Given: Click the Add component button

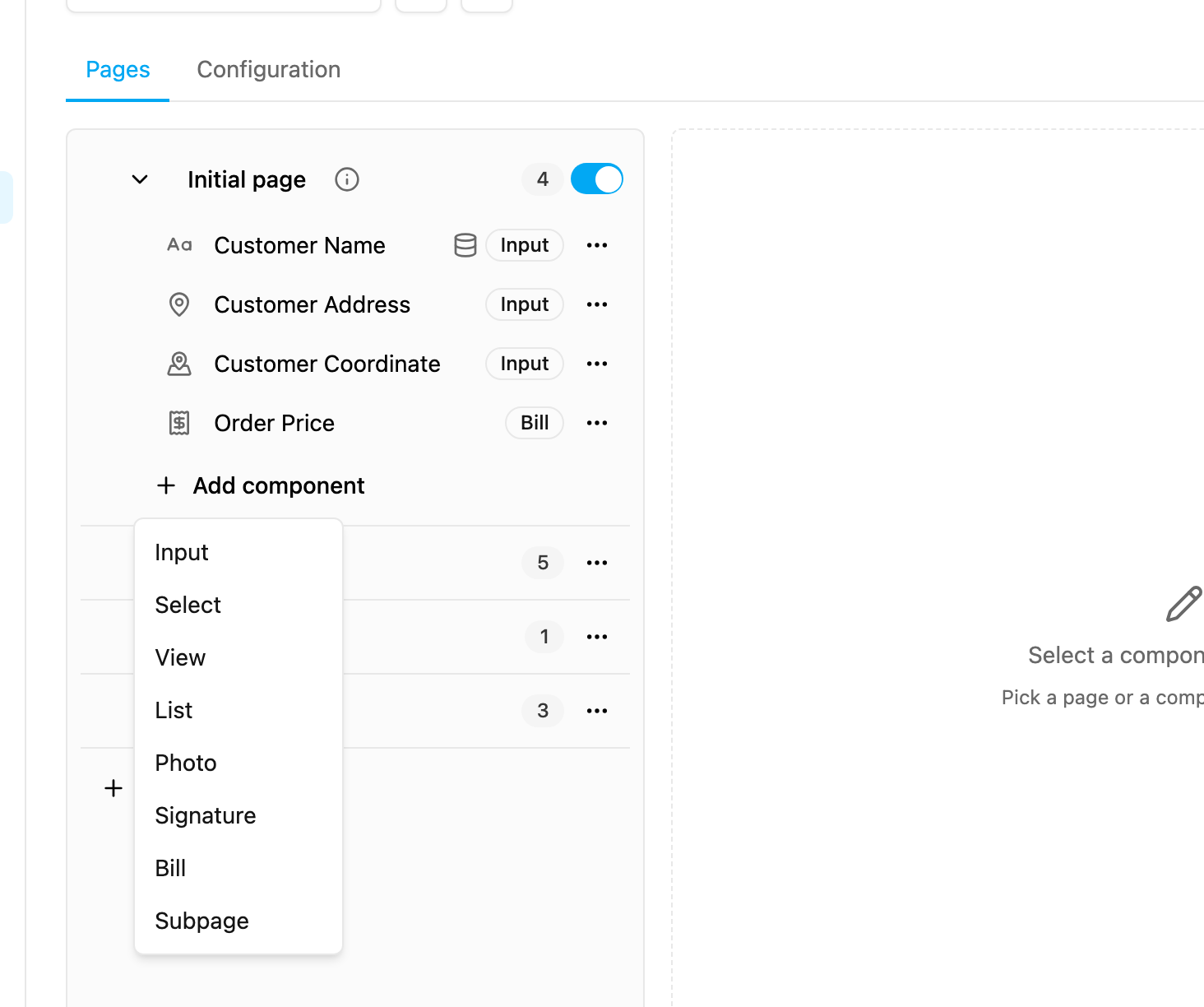Looking at the screenshot, I should pyautogui.click(x=261, y=485).
